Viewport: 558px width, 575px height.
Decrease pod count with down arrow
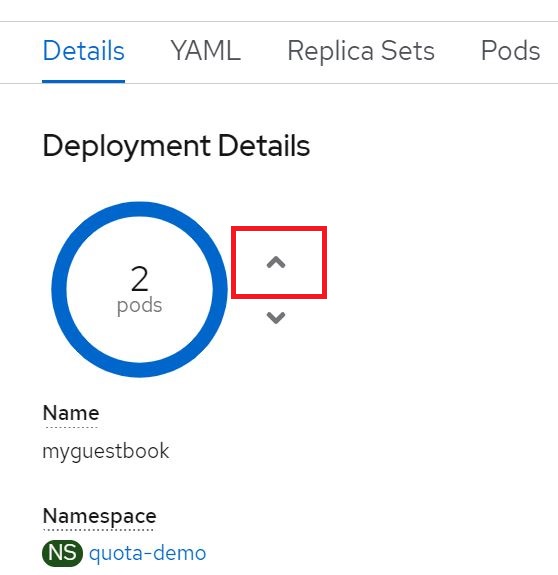(276, 318)
